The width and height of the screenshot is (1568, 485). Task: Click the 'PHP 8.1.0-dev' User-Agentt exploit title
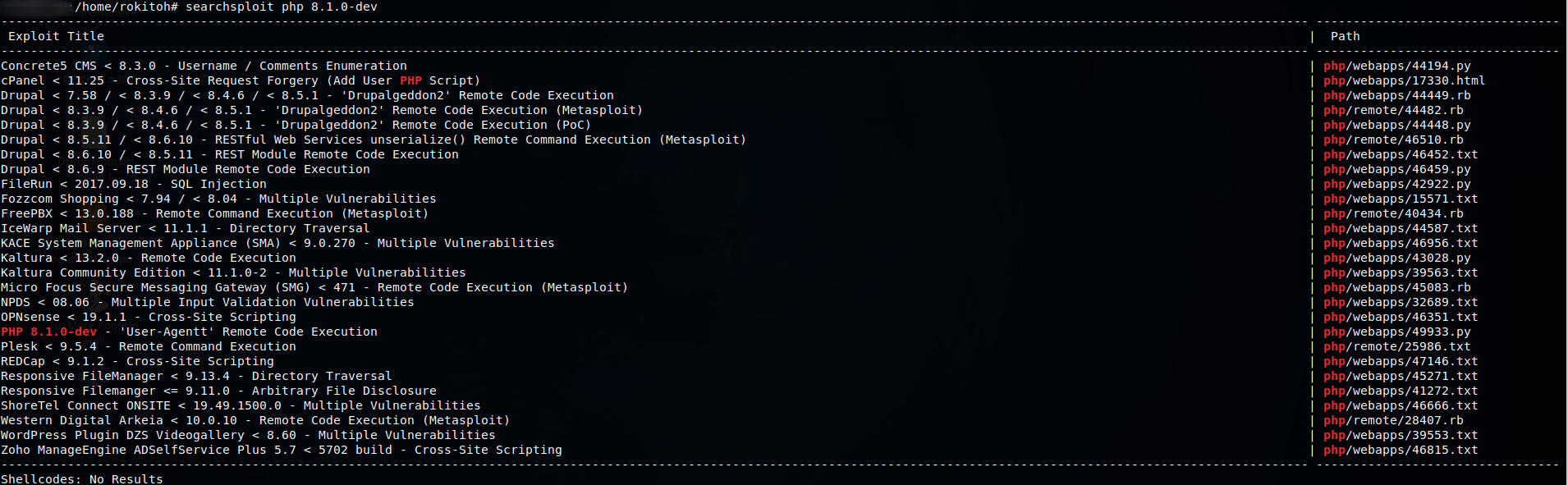click(189, 332)
